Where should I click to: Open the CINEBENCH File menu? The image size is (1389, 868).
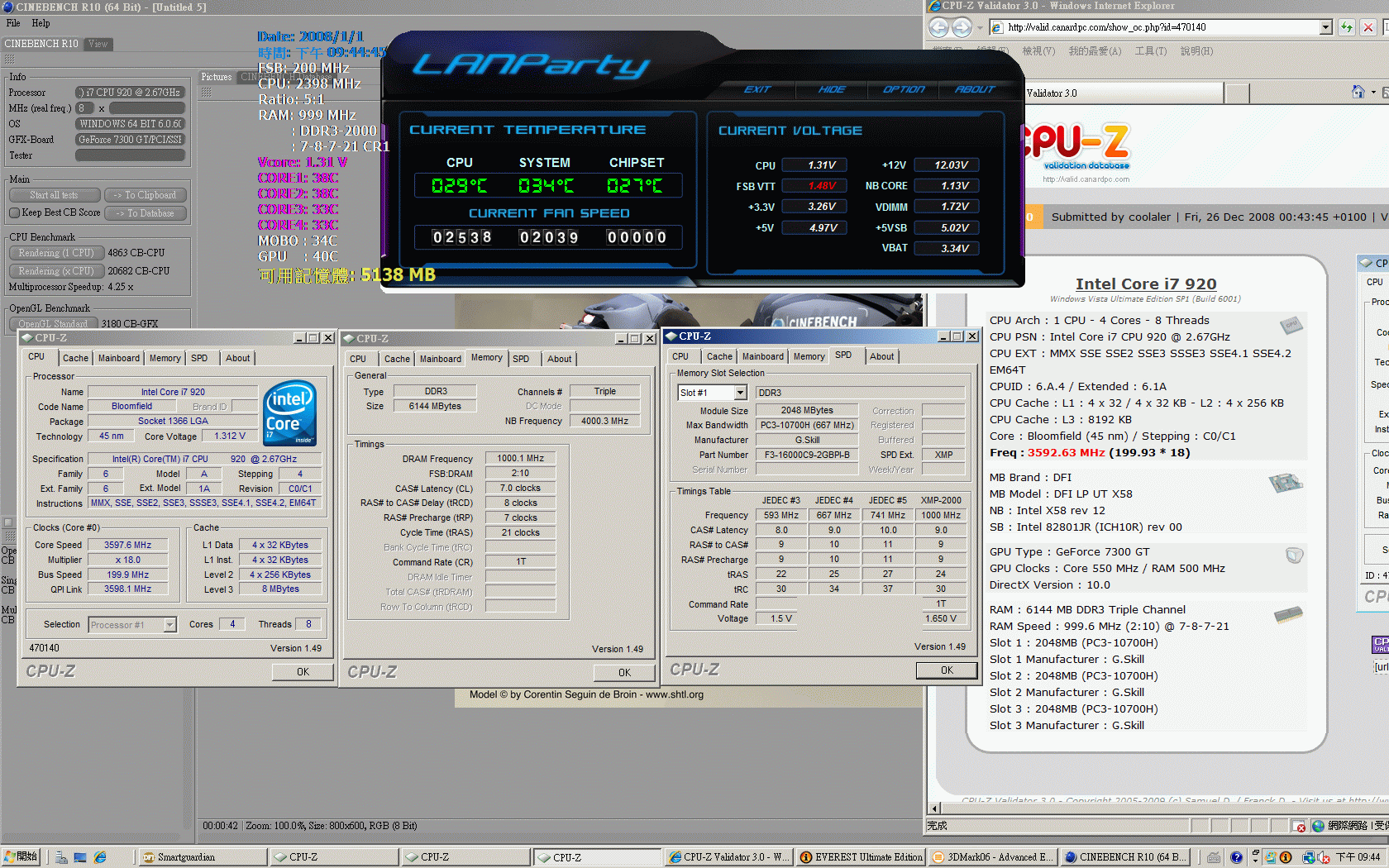click(x=13, y=23)
